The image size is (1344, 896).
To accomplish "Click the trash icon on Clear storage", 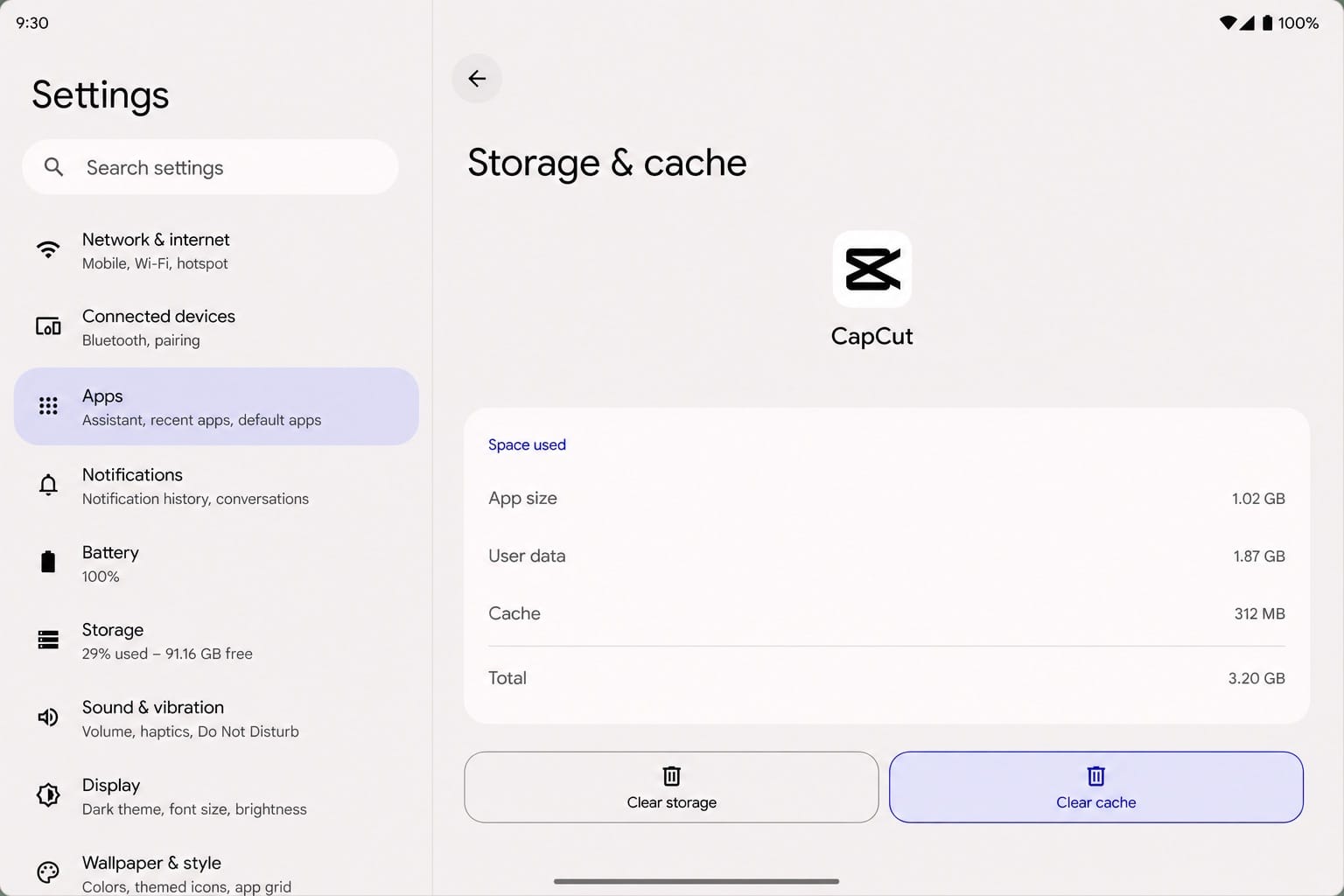I will point(672,776).
